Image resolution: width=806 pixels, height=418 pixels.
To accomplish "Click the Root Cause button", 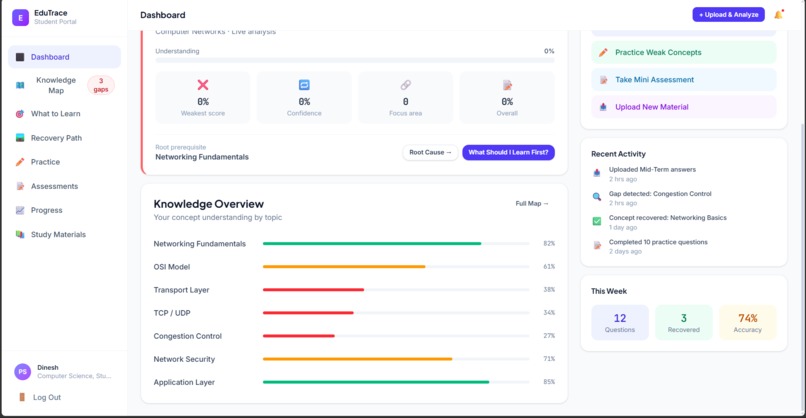I will pos(430,152).
